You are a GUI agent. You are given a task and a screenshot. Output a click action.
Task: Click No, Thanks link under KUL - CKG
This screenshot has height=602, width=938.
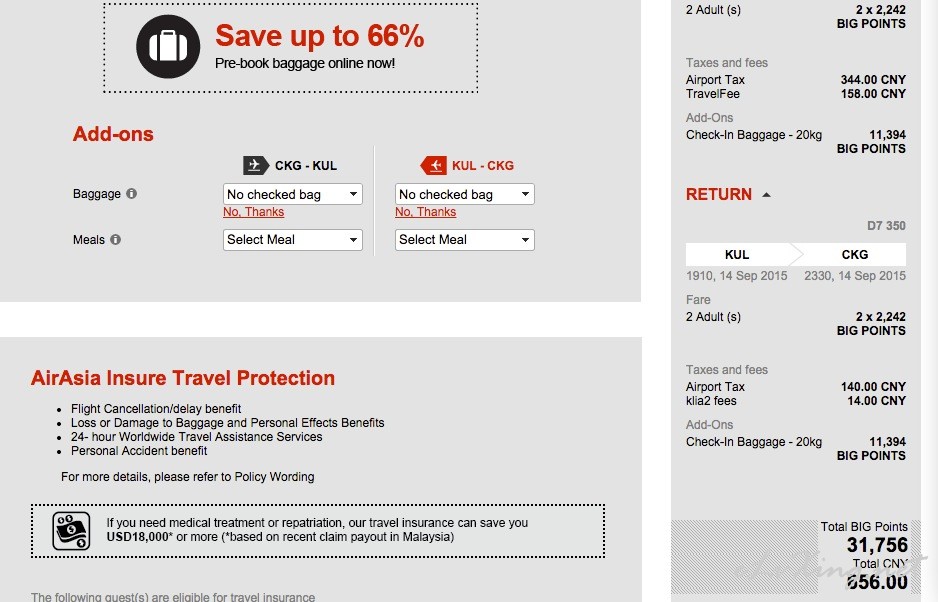click(x=425, y=212)
